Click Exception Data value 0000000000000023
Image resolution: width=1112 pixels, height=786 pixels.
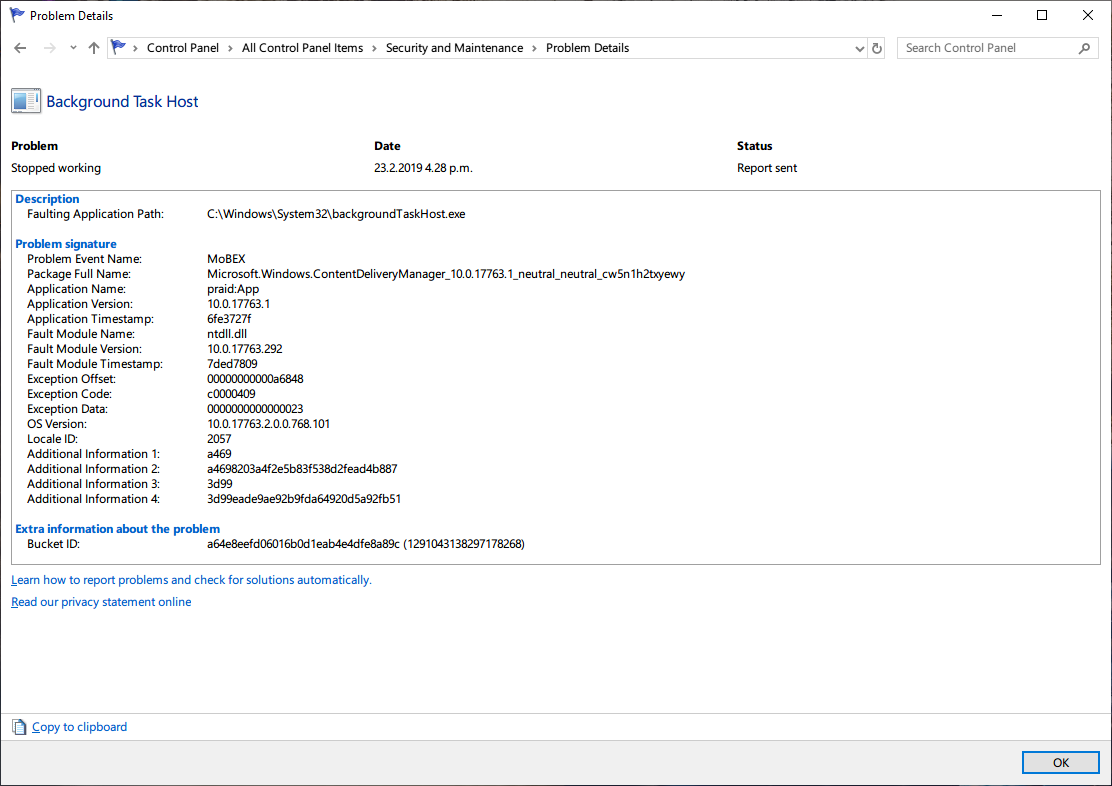(x=255, y=409)
